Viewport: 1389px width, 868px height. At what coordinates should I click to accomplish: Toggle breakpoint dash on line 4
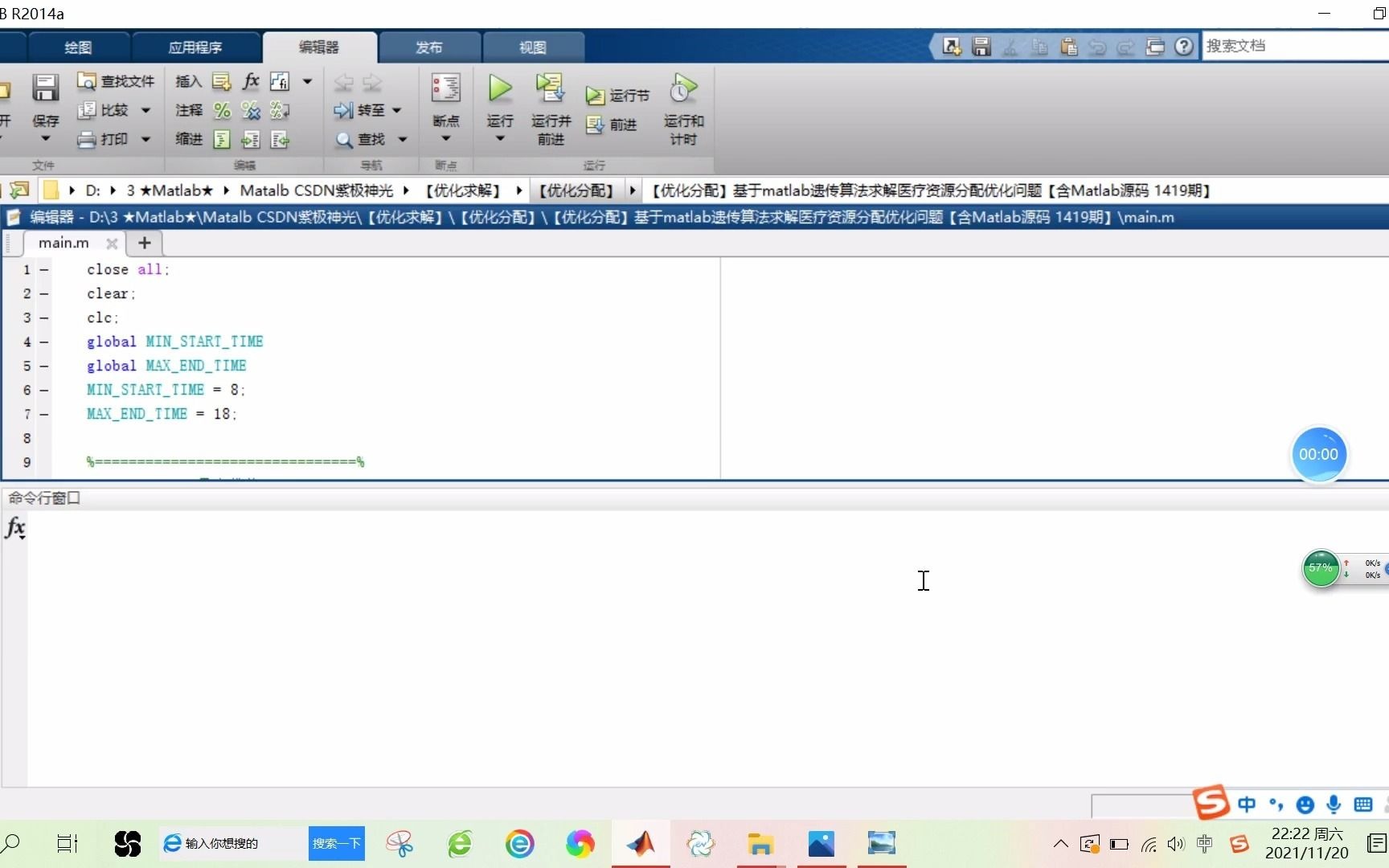pyautogui.click(x=44, y=342)
